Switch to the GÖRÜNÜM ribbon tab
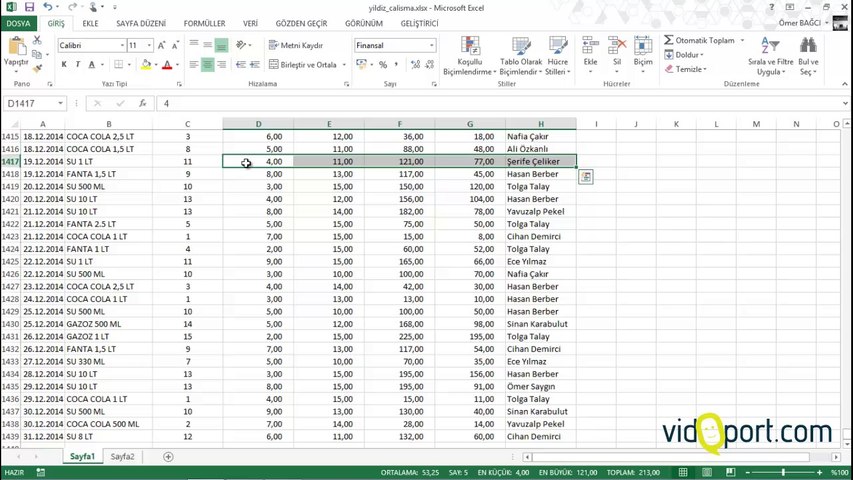This screenshot has height=480, width=853. [364, 23]
